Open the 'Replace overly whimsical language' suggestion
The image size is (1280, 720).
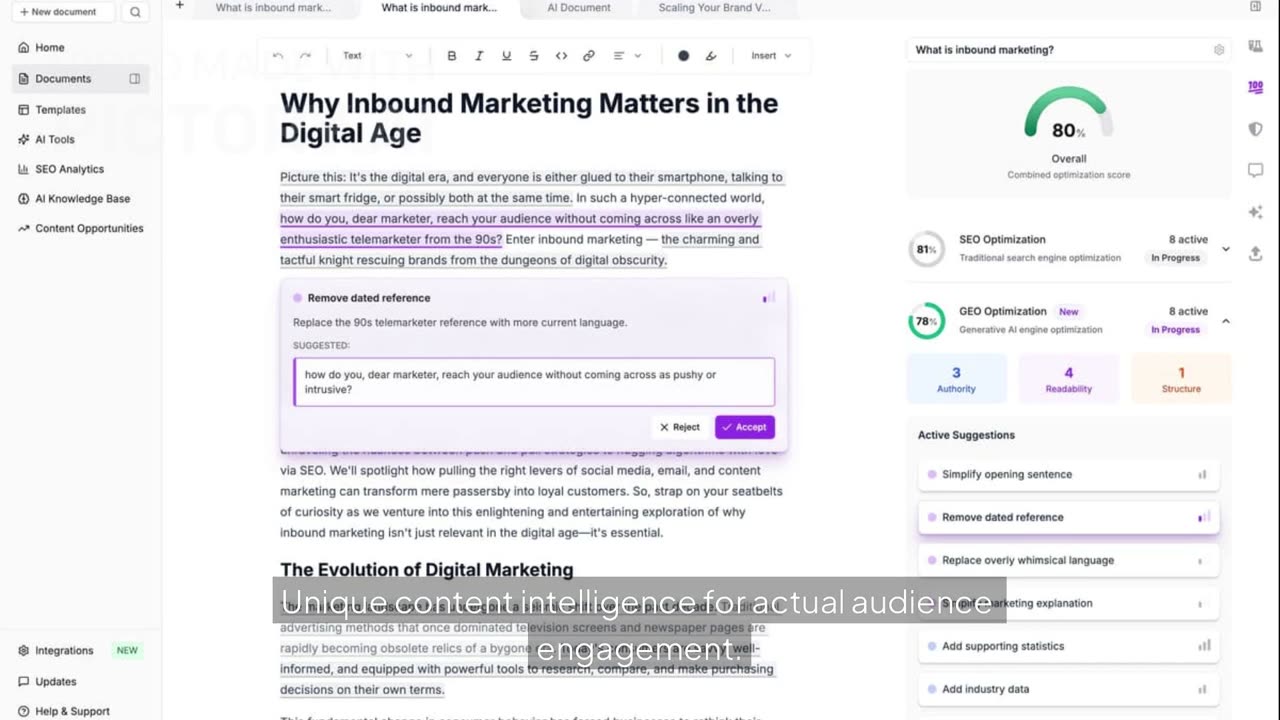(1068, 560)
